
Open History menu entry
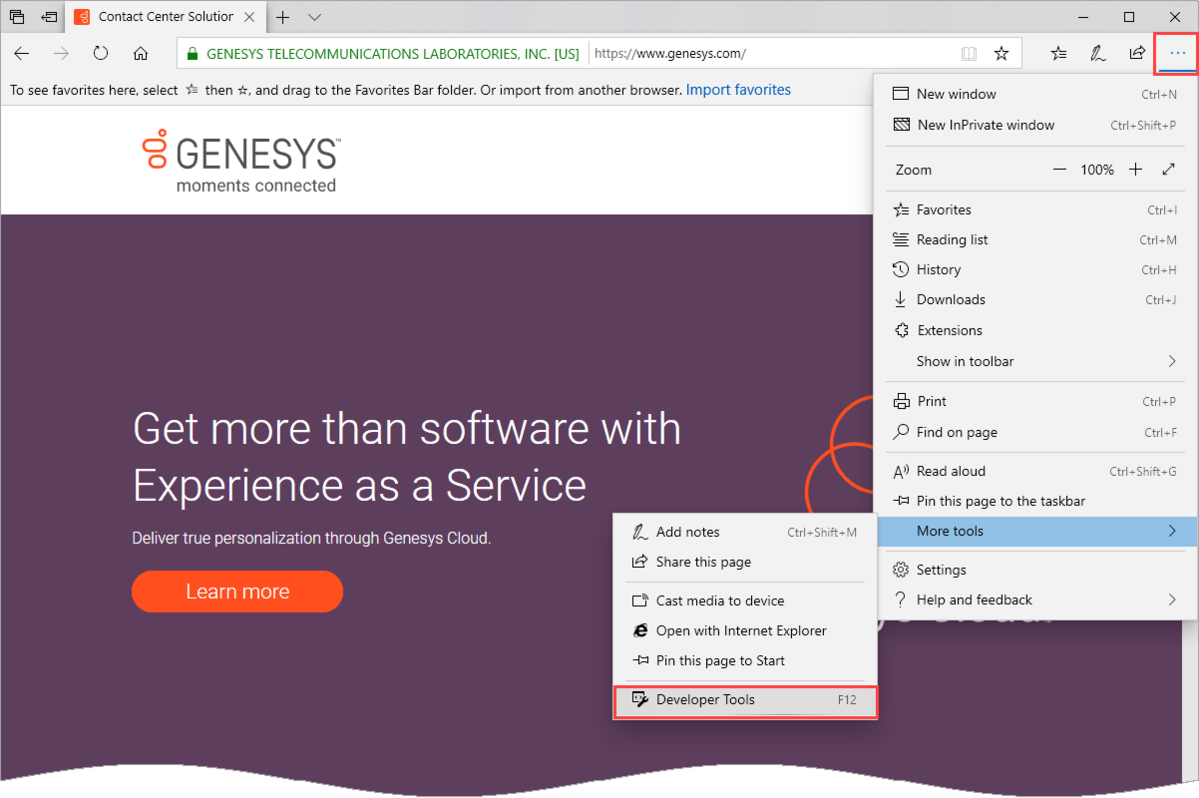click(x=1035, y=270)
